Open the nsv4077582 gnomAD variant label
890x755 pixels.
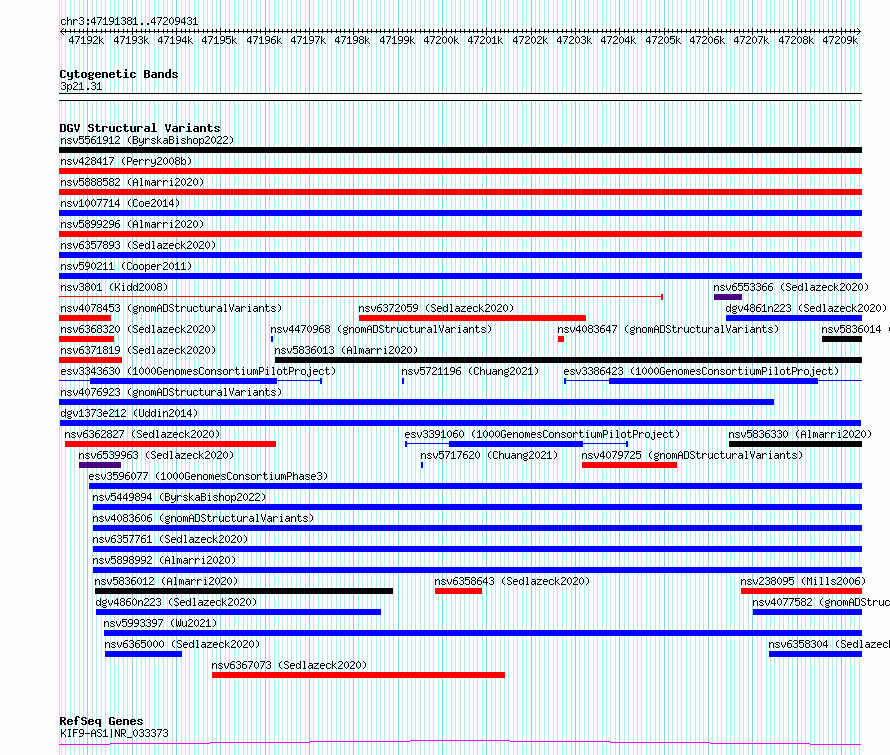[x=821, y=602]
